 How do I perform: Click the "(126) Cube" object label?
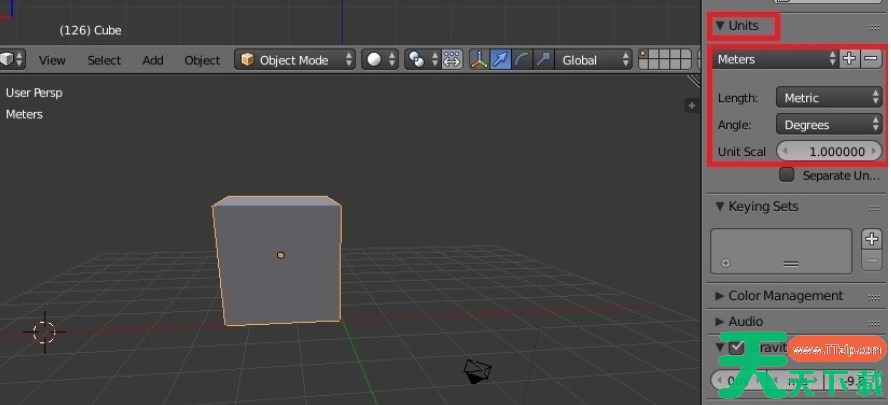(x=90, y=30)
